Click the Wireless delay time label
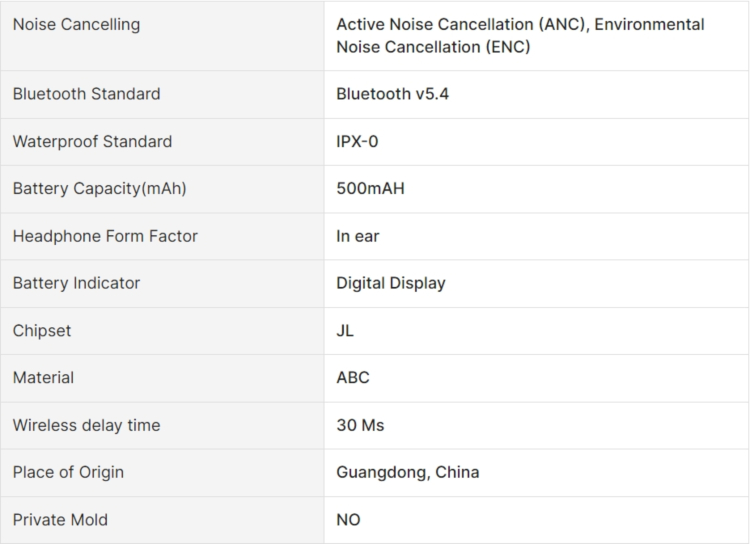 click(86, 425)
